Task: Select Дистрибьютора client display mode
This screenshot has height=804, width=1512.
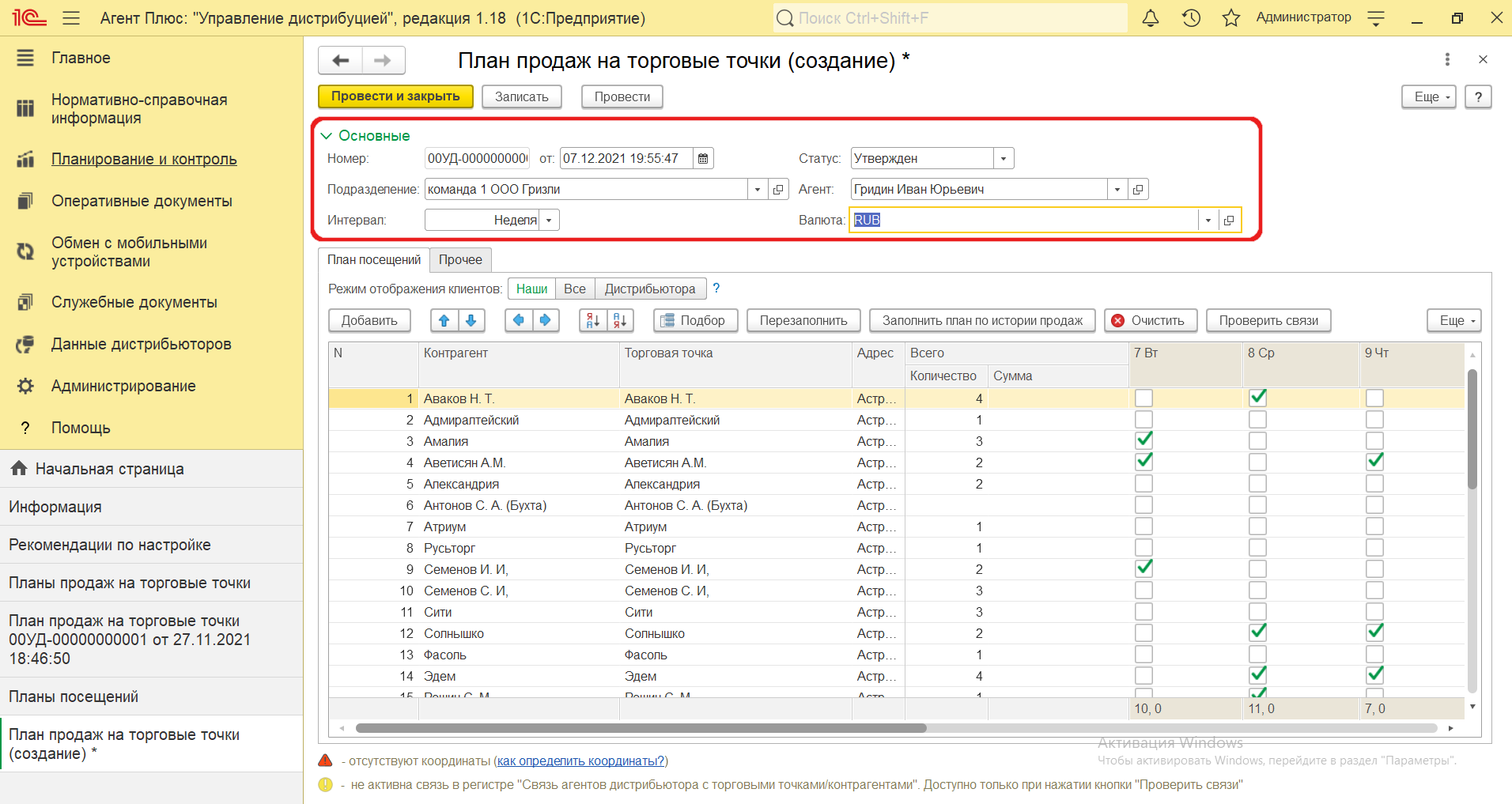Action: [650, 289]
